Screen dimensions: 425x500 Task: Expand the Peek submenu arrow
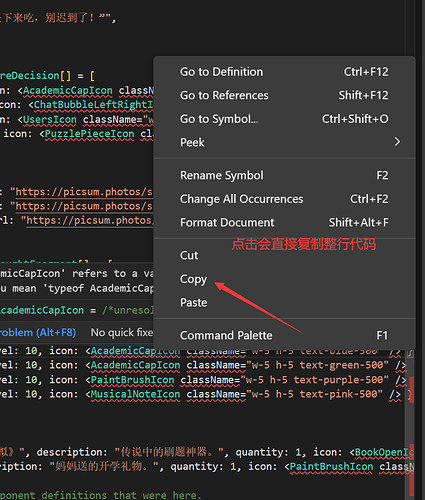397,142
